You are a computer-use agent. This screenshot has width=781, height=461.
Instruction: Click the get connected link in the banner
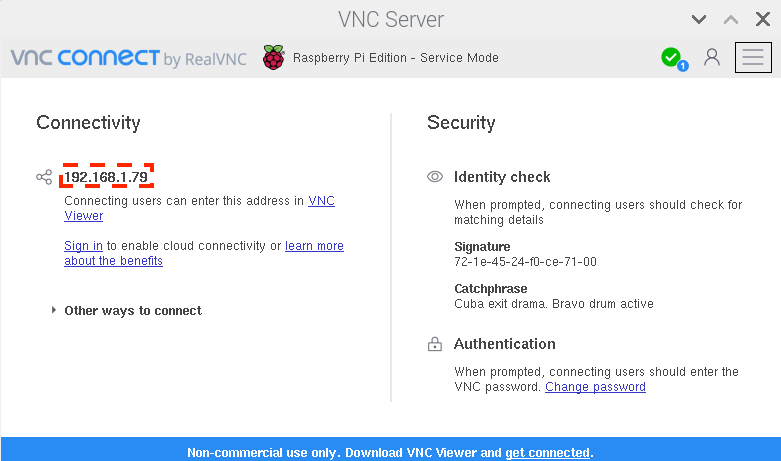tap(547, 453)
